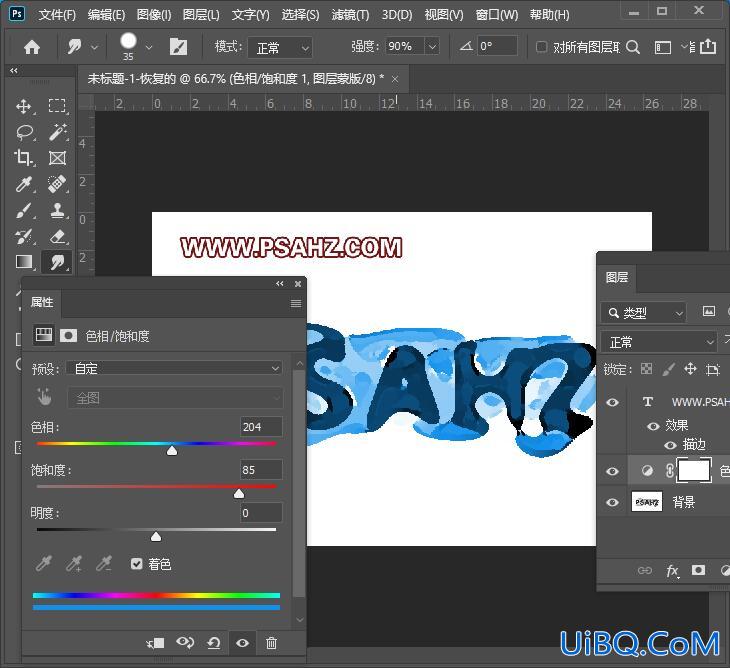Click the angle input field 0°

tap(497, 46)
